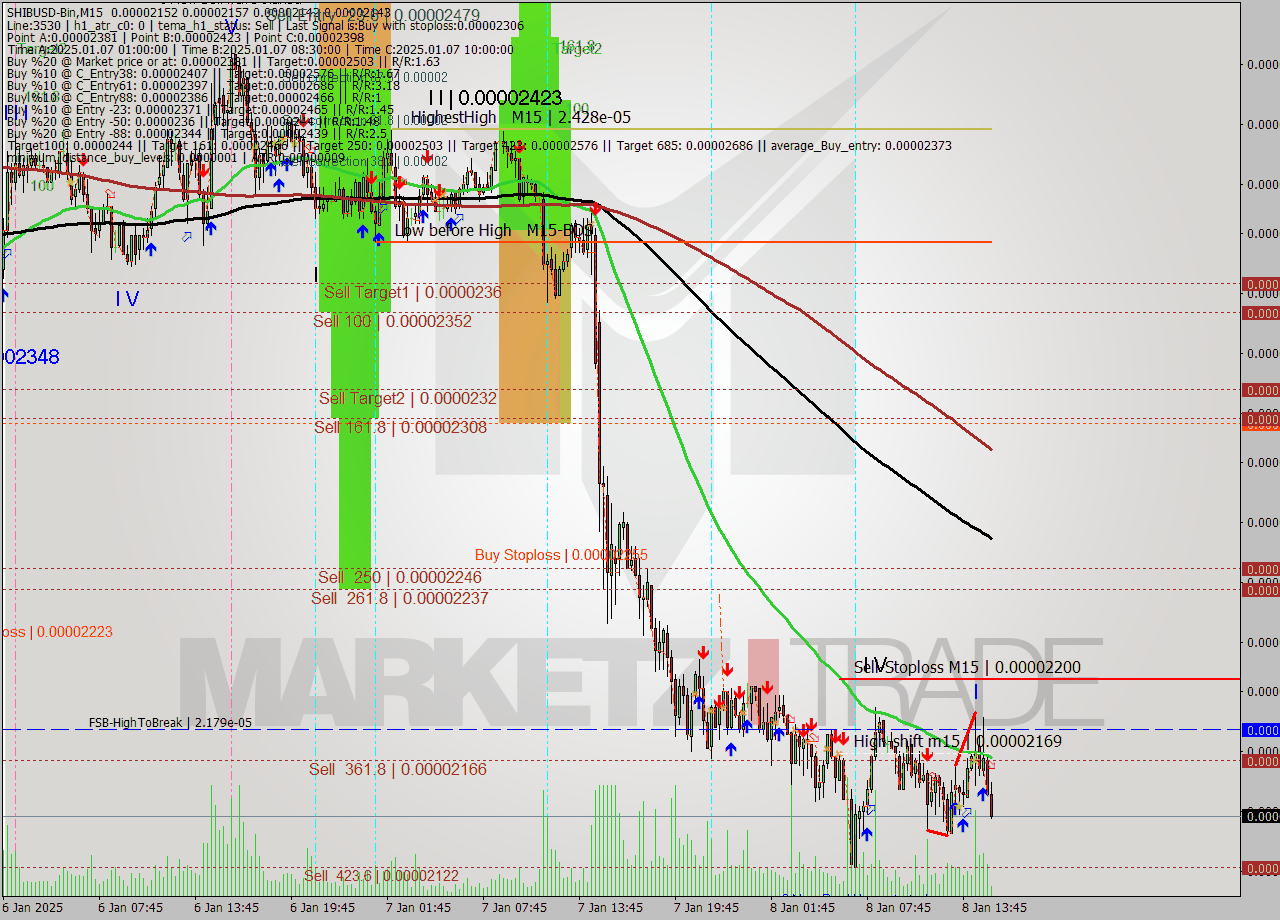
Task: Click the orange price tag on the price axis
Action: [1260, 425]
